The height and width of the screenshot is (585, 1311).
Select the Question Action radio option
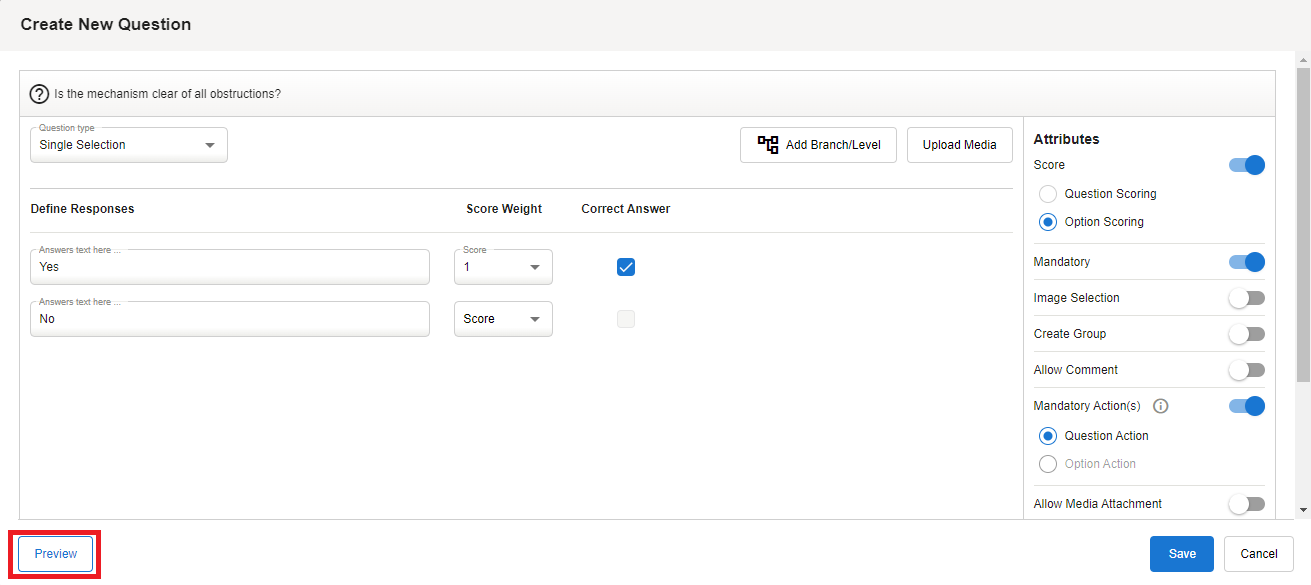coord(1048,436)
